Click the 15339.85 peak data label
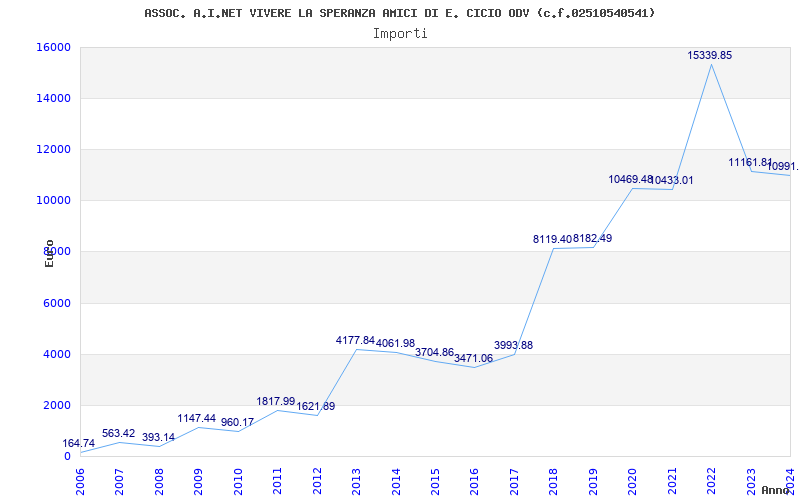800x500 pixels. [x=709, y=55]
